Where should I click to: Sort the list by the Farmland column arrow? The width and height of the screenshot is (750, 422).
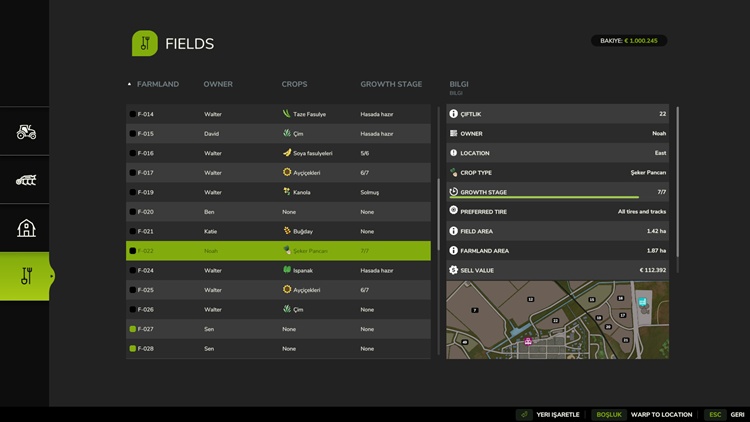point(129,84)
